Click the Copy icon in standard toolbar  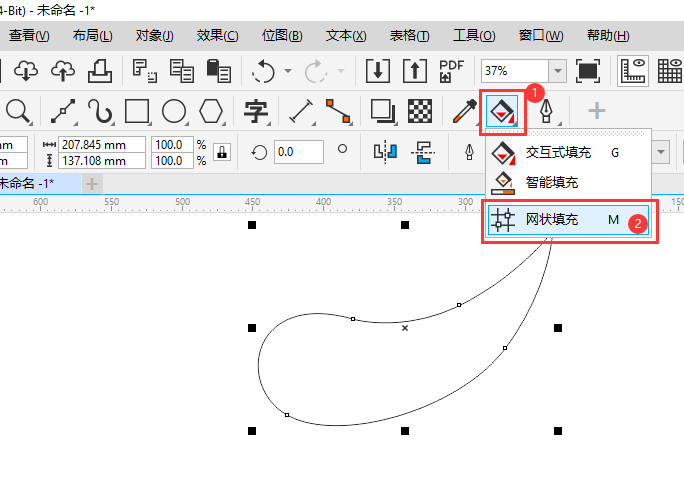coord(181,71)
